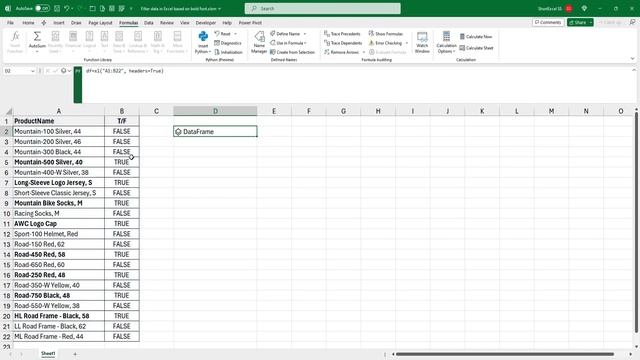Click the Name Box showing D2
Viewport: 640px width, 360px height.
pos(19,71)
